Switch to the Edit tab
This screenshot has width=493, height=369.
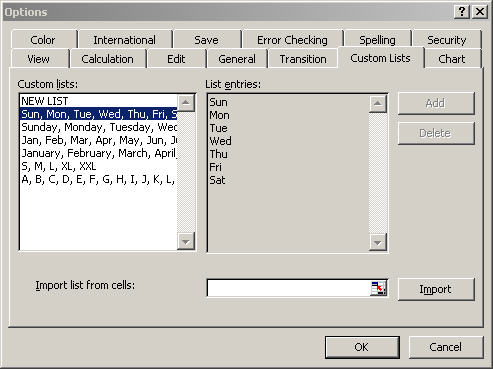coord(176,59)
